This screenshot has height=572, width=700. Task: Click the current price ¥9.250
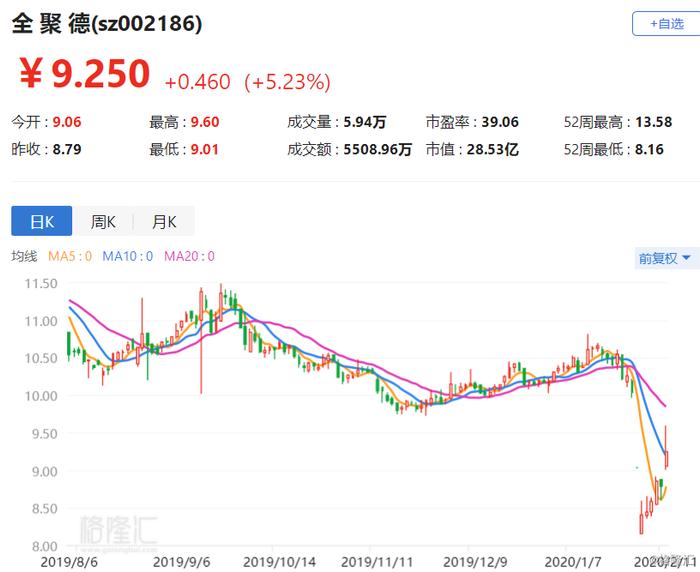(84, 74)
